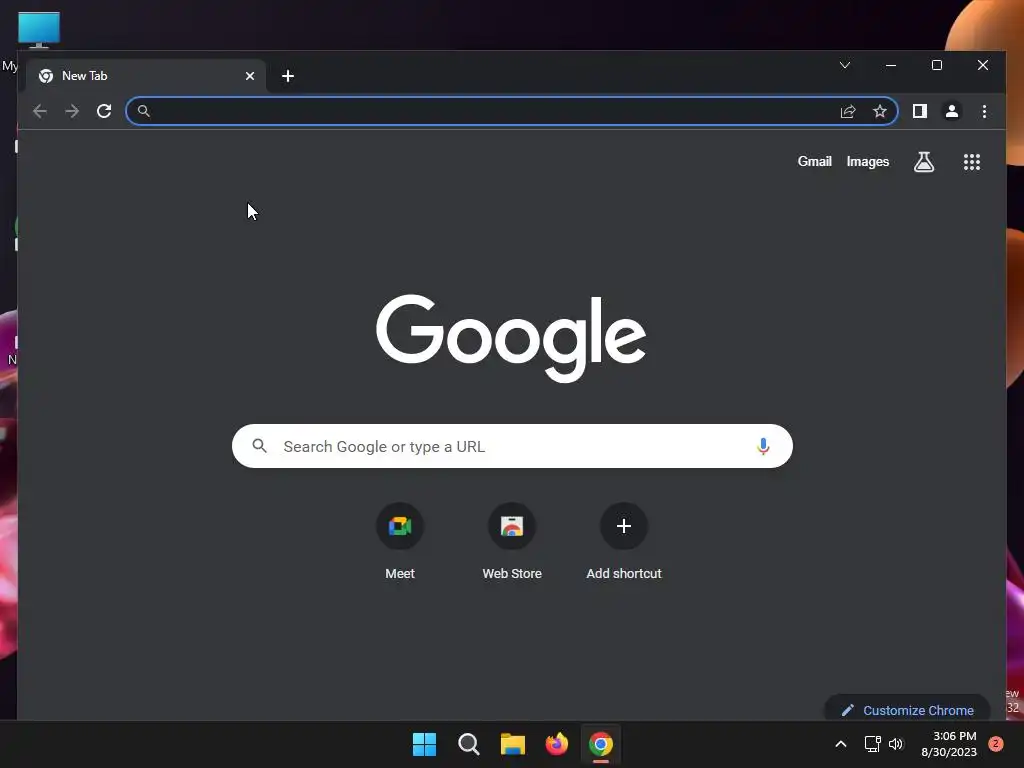
Task: Open the side panel
Action: point(920,112)
